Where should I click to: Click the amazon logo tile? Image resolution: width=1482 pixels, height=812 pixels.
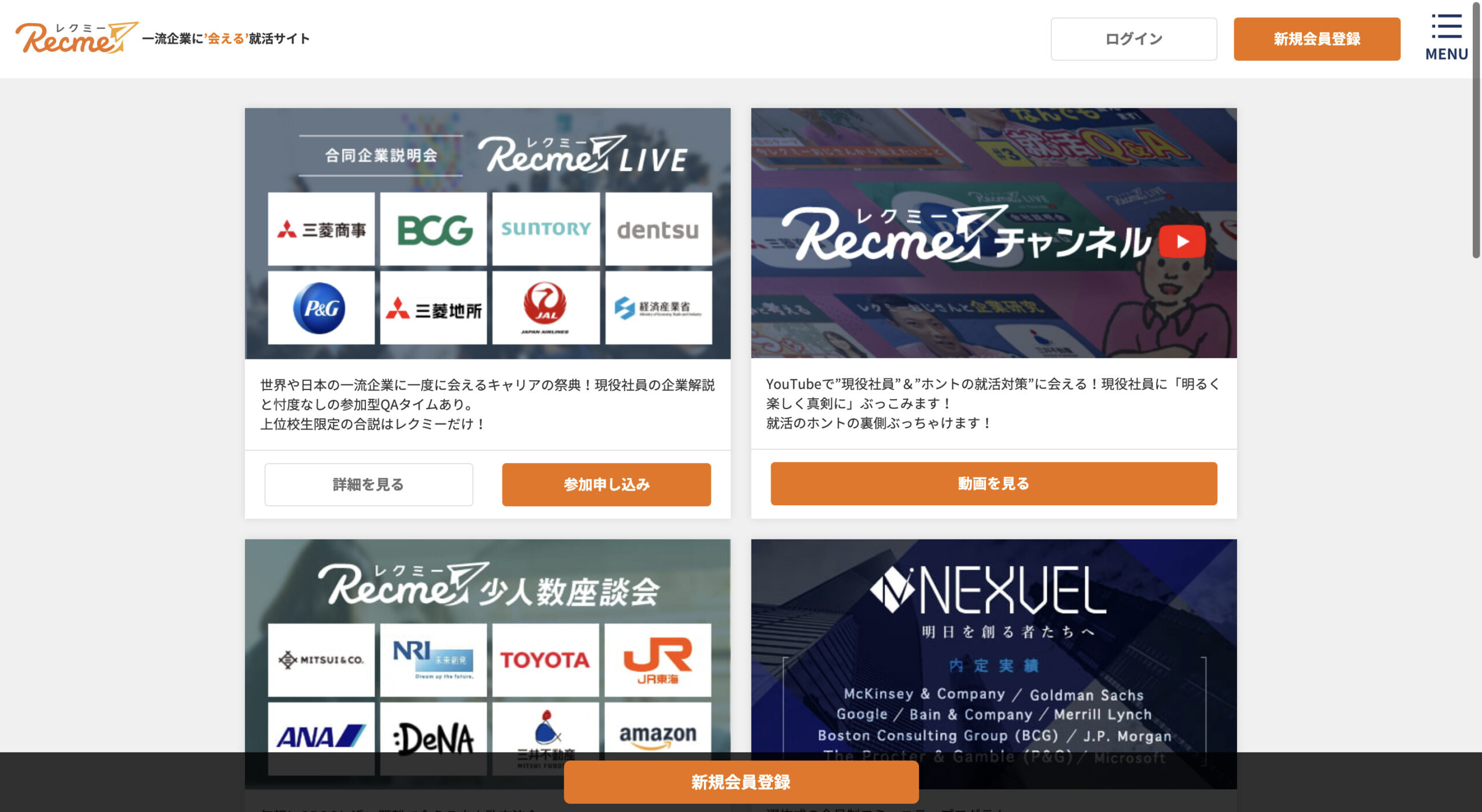tap(658, 731)
